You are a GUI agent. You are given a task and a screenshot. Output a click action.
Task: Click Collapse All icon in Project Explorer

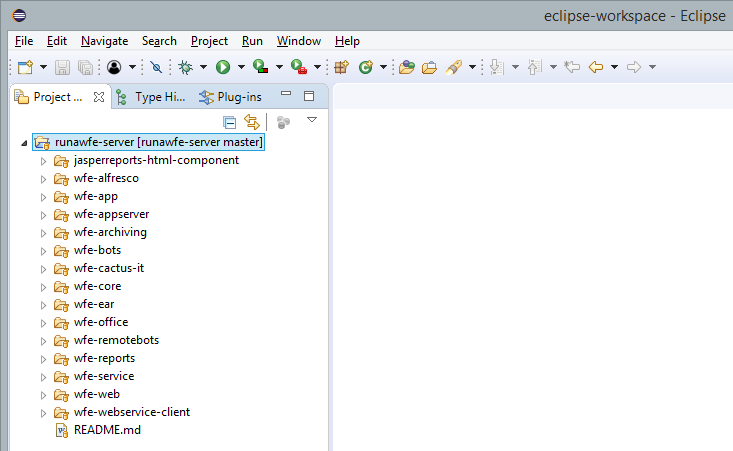[x=230, y=122]
